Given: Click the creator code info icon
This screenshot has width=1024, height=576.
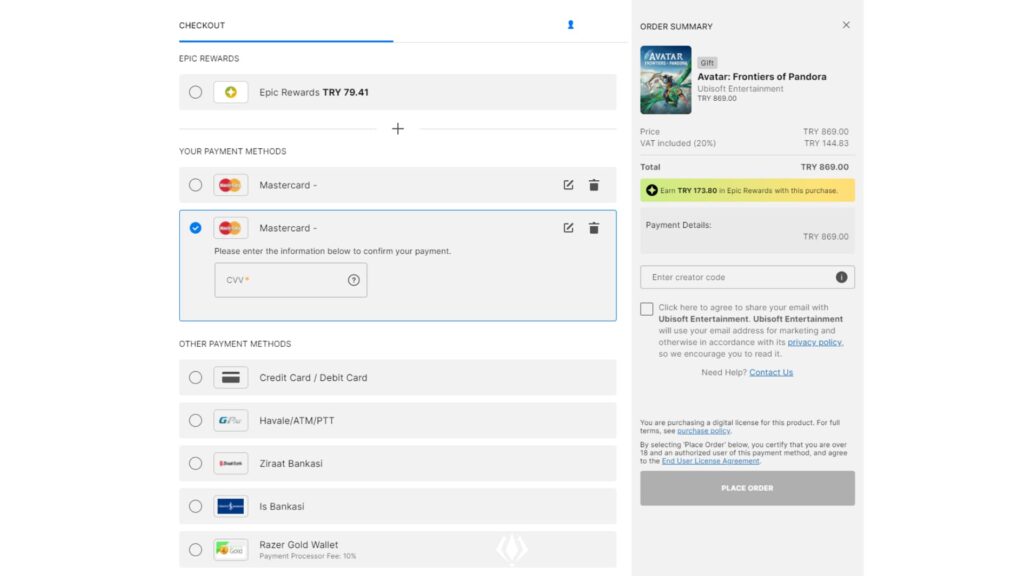Looking at the screenshot, I should [x=841, y=277].
